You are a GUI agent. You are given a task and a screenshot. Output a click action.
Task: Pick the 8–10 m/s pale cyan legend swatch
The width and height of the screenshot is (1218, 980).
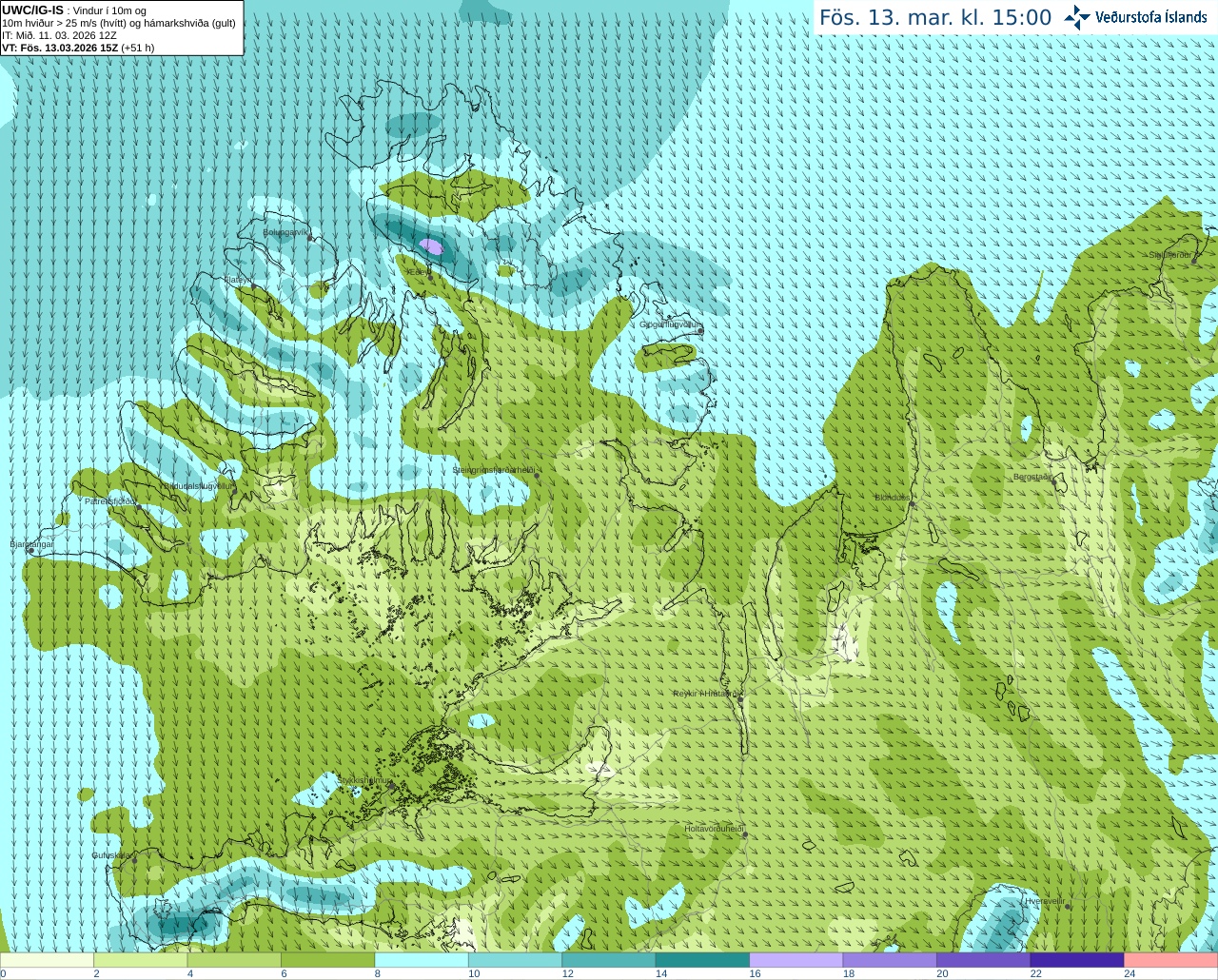pyautogui.click(x=422, y=960)
